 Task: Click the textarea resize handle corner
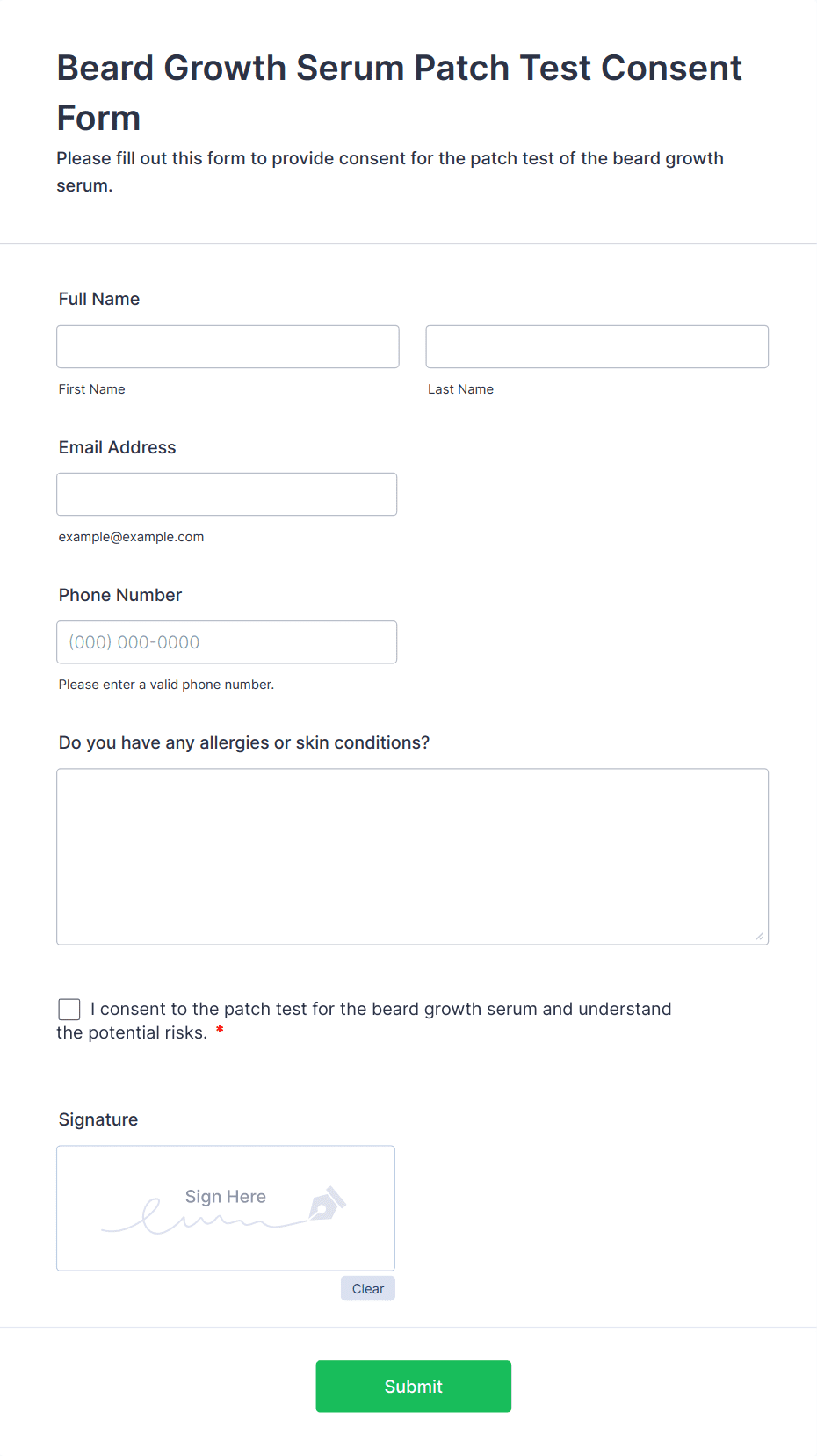click(x=759, y=936)
